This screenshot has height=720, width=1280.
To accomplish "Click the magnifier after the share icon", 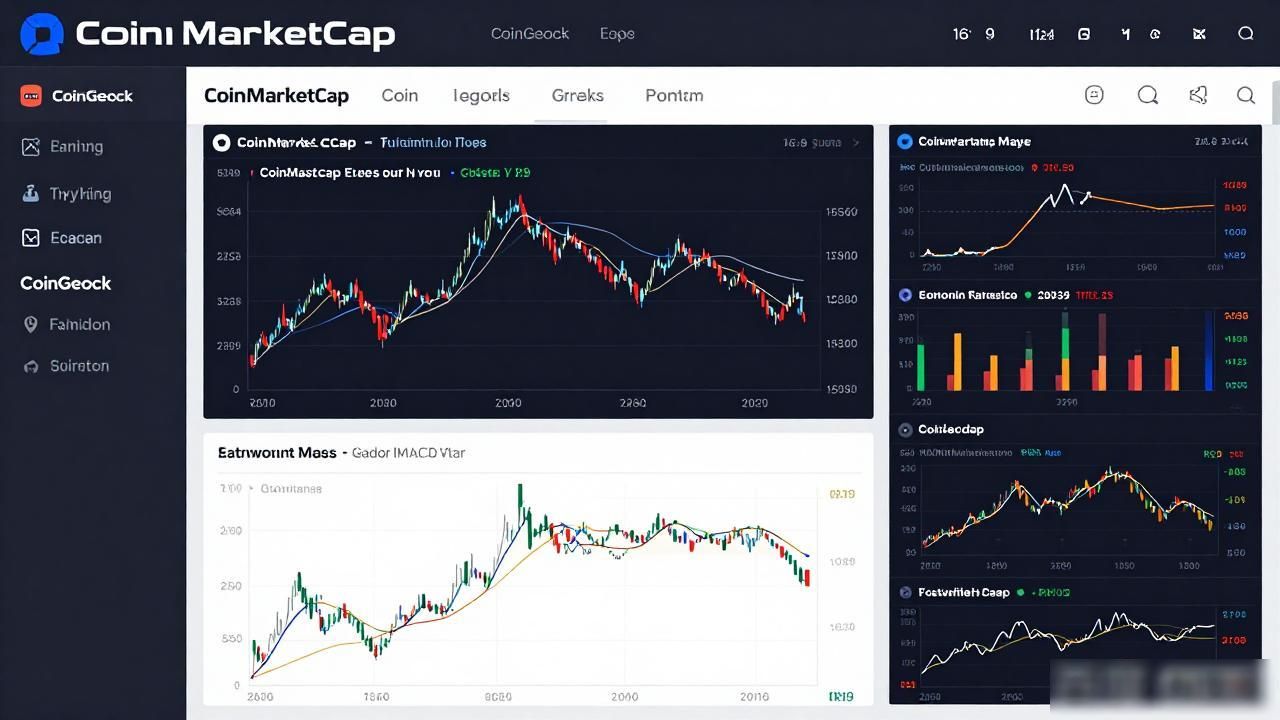I will (x=1246, y=95).
